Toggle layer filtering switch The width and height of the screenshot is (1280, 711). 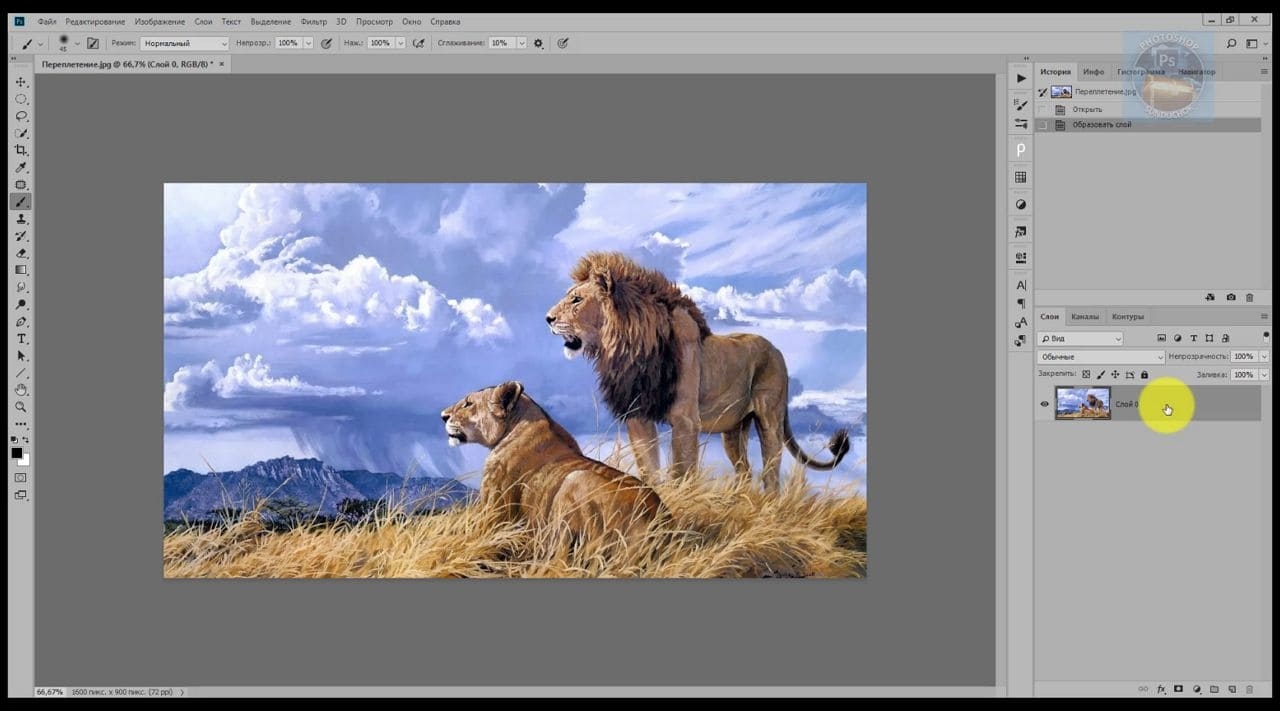point(1266,338)
